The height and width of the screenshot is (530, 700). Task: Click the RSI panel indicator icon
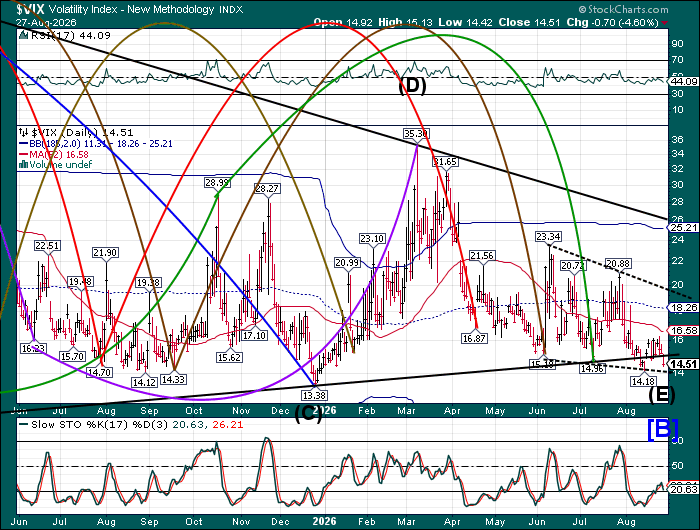[23, 35]
